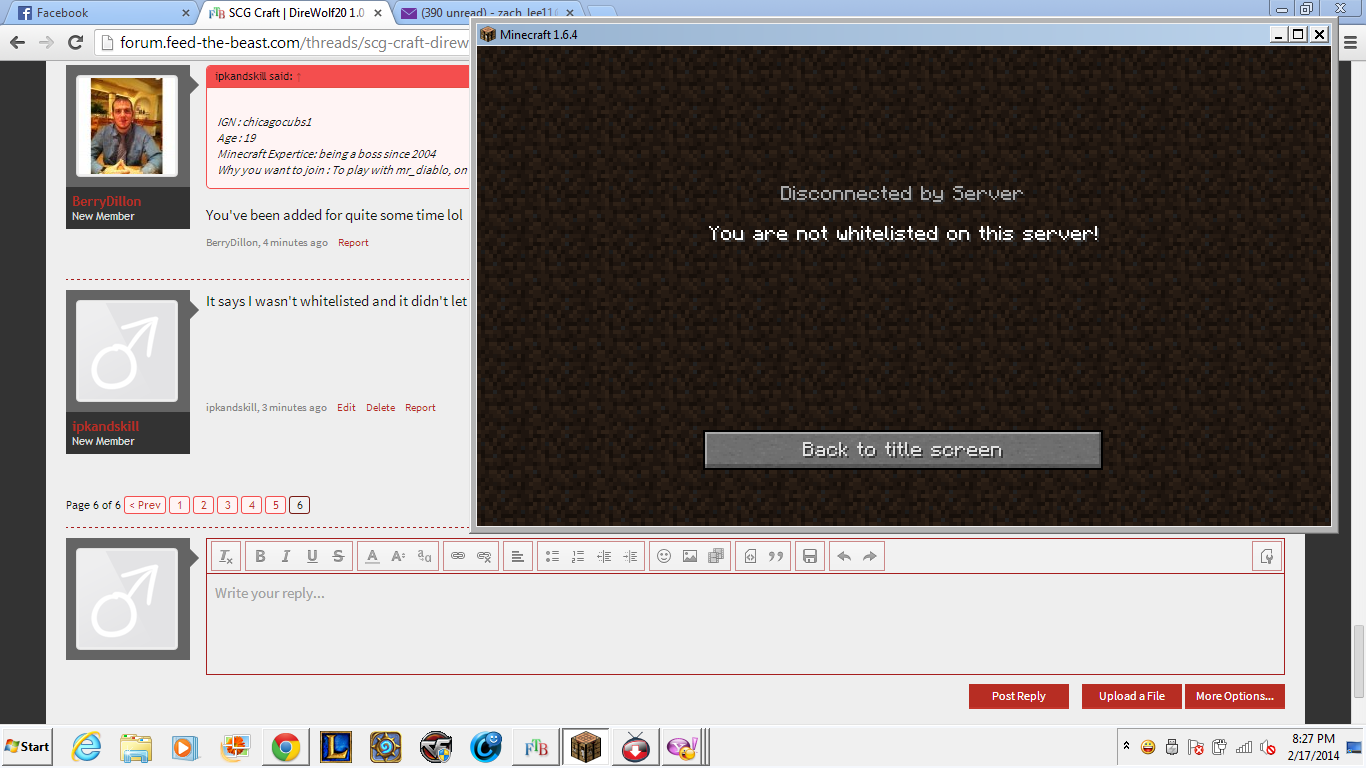This screenshot has width=1366, height=768.
Task: Click the strikethrough formatting icon
Action: coord(338,557)
